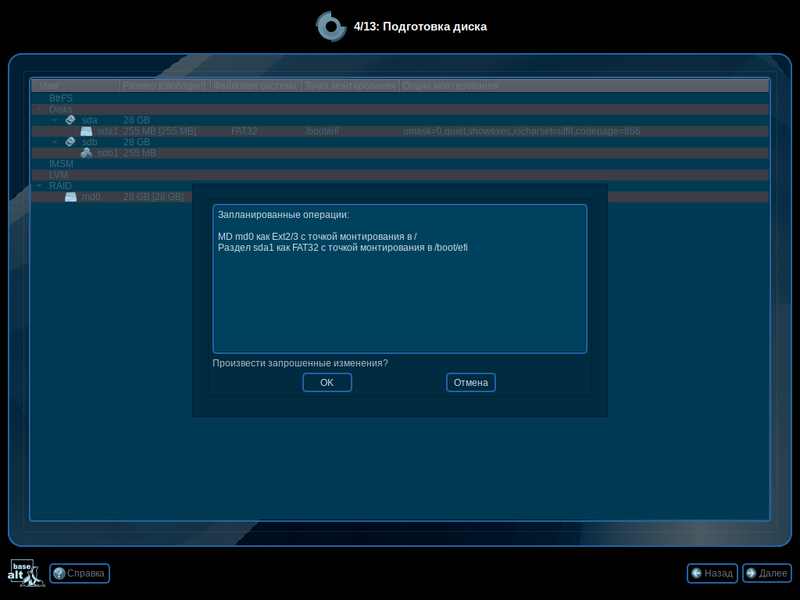Click the /boot/efi mount point cell
The image size is (800, 600).
point(321,131)
